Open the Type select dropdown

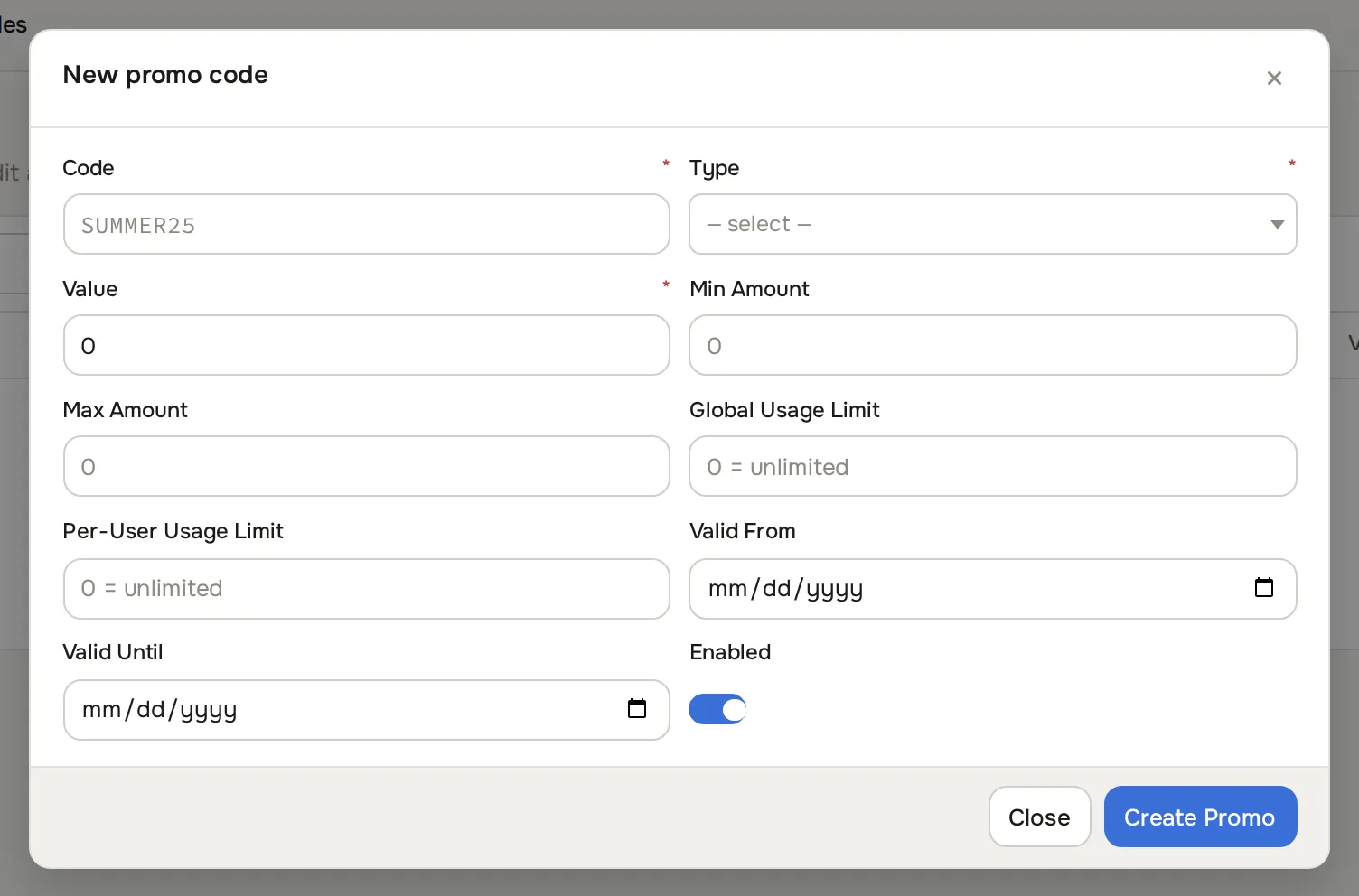(x=993, y=224)
